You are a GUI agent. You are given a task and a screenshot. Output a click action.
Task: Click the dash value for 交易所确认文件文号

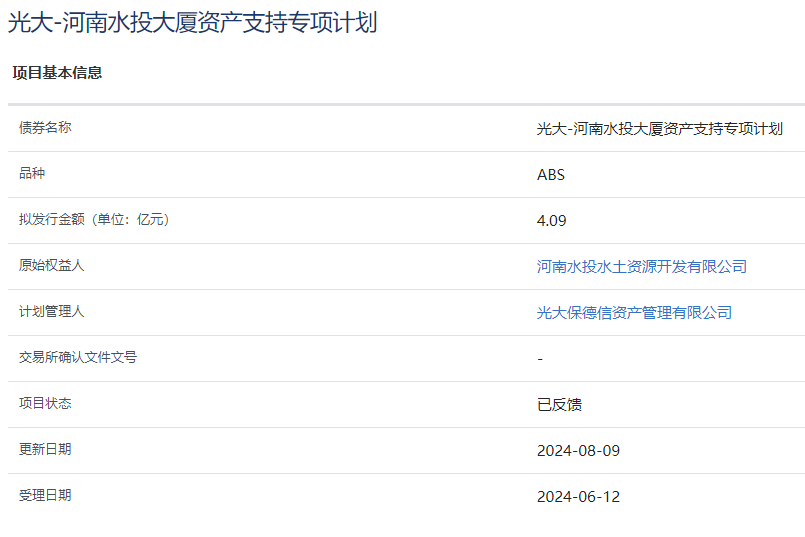click(540, 358)
